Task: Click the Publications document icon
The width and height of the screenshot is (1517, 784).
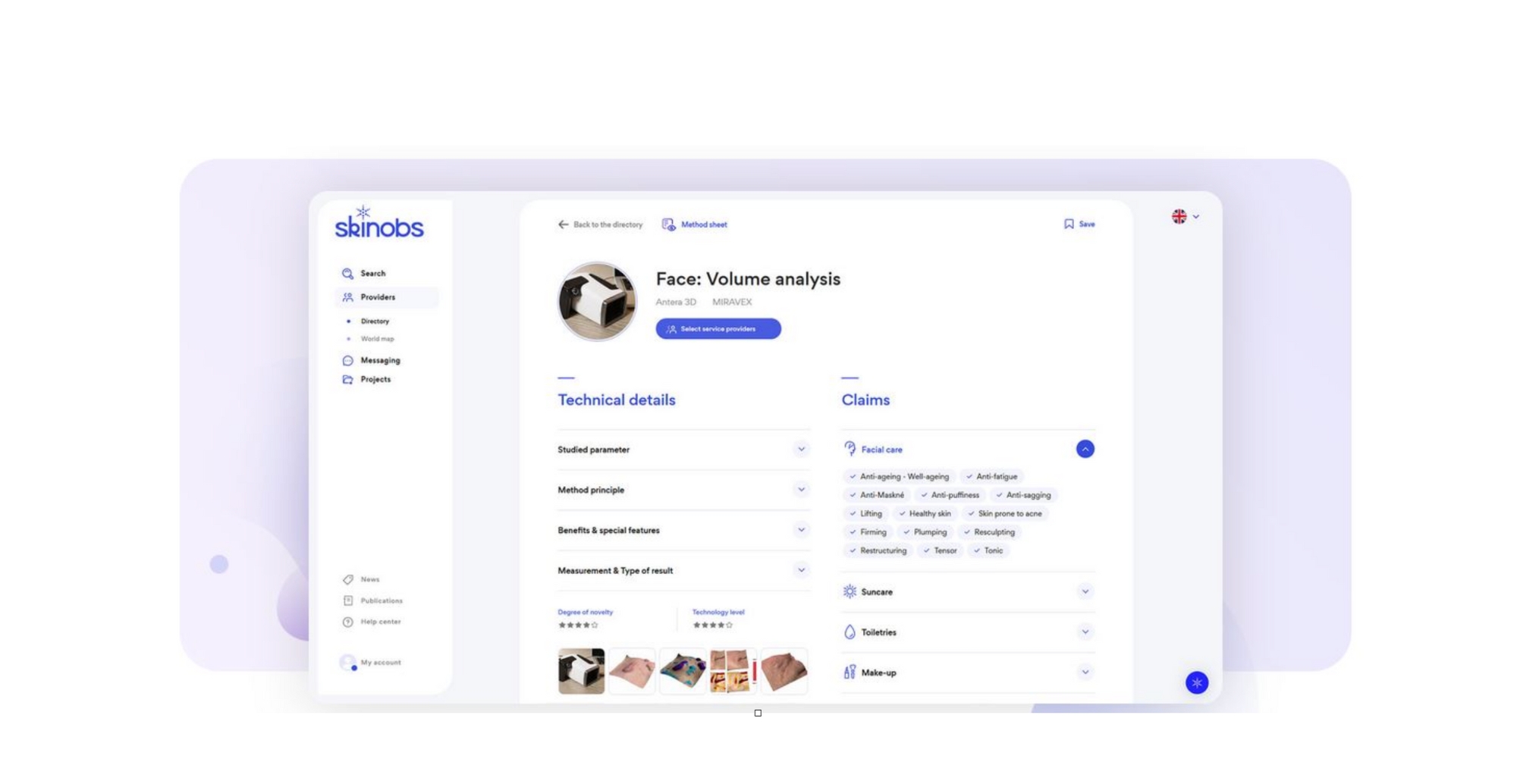Action: click(347, 601)
